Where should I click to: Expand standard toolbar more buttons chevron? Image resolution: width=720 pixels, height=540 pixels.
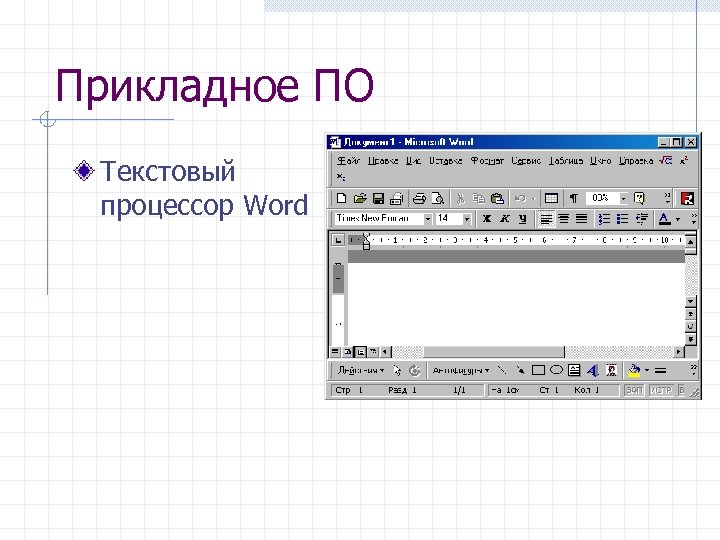(668, 198)
